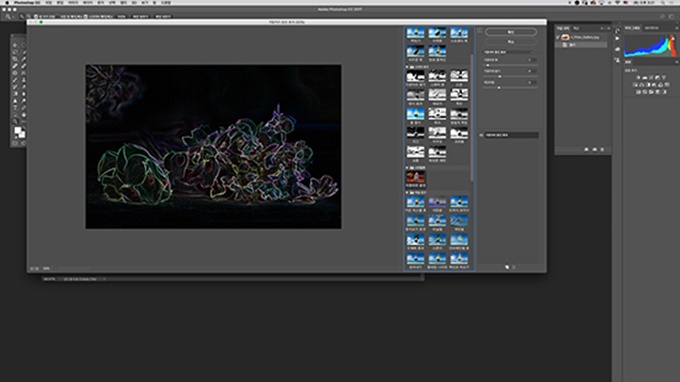Add a Levels adjustment

pyautogui.click(x=644, y=77)
